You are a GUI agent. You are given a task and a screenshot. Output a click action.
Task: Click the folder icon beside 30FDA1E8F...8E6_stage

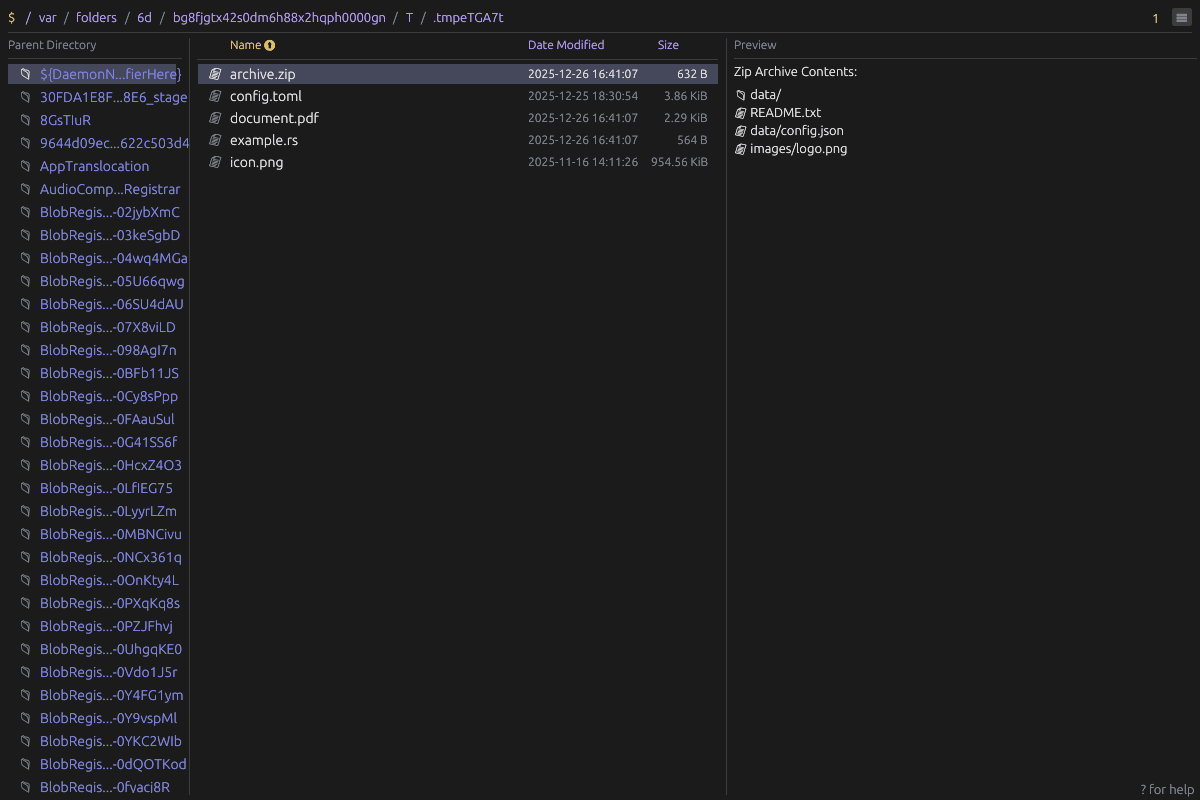(26, 97)
